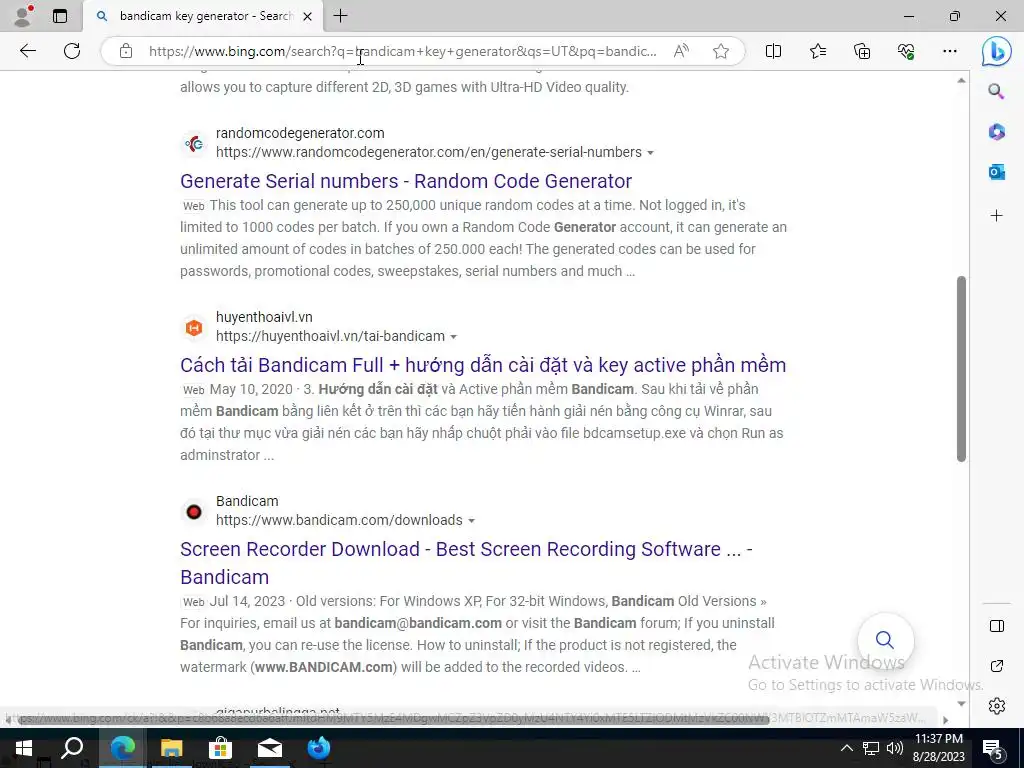The image size is (1024, 768).
Task: Go back to previous page
Action: click(27, 51)
